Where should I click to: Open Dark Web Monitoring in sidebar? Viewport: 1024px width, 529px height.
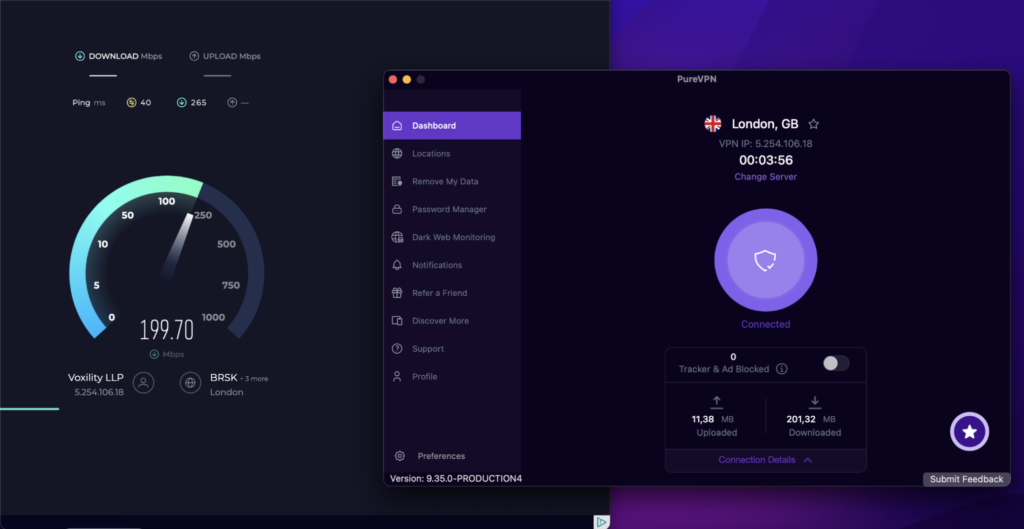point(452,237)
